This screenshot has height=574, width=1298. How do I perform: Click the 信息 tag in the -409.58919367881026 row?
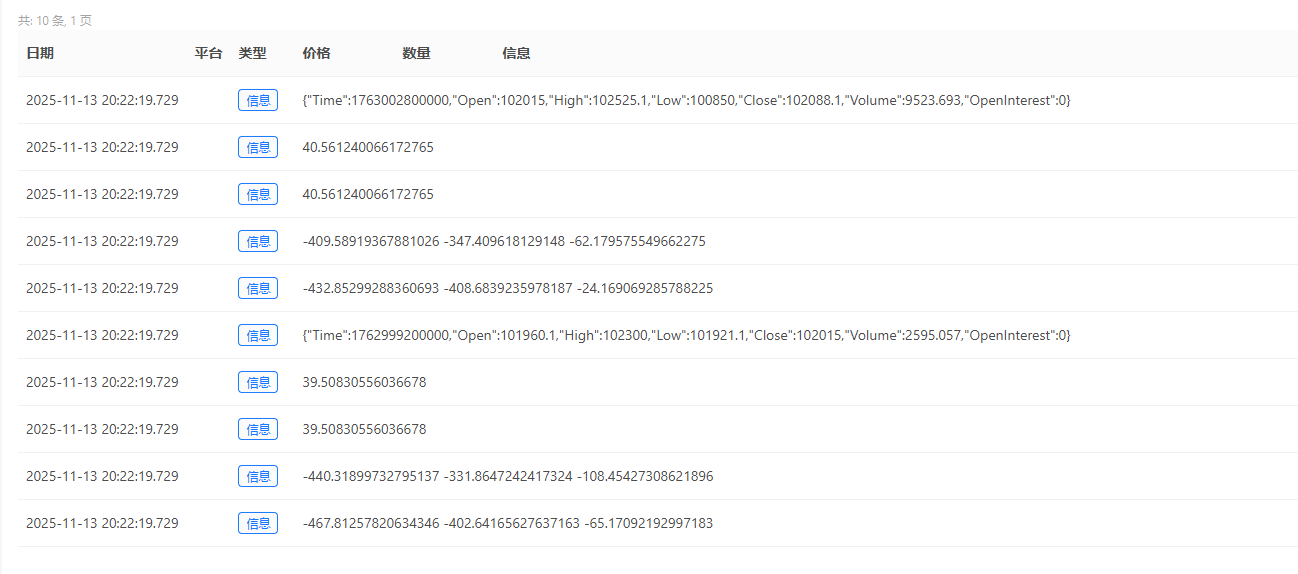coord(258,241)
